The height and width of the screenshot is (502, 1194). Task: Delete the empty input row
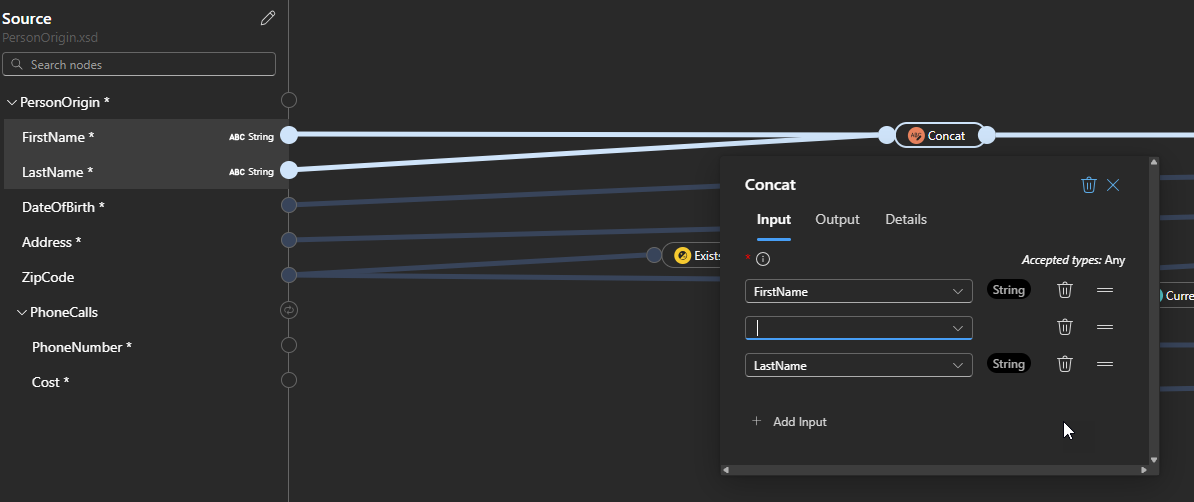click(x=1065, y=327)
